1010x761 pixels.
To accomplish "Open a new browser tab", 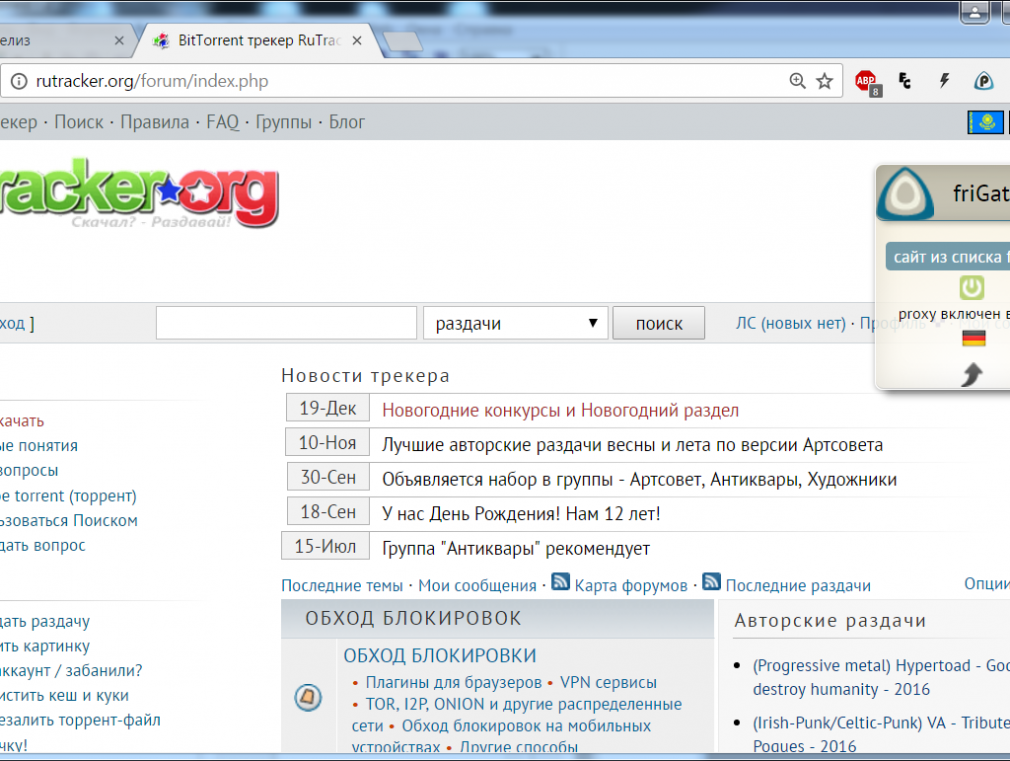I will 402,42.
